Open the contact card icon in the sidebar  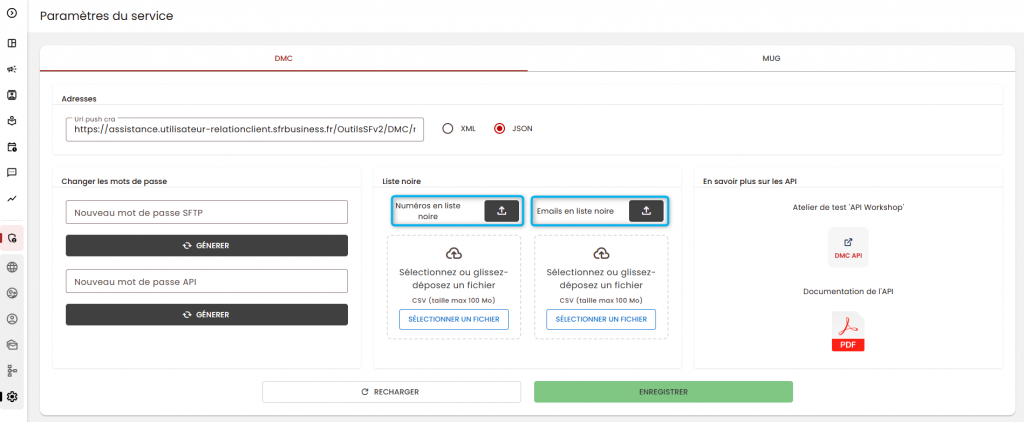pos(12,95)
